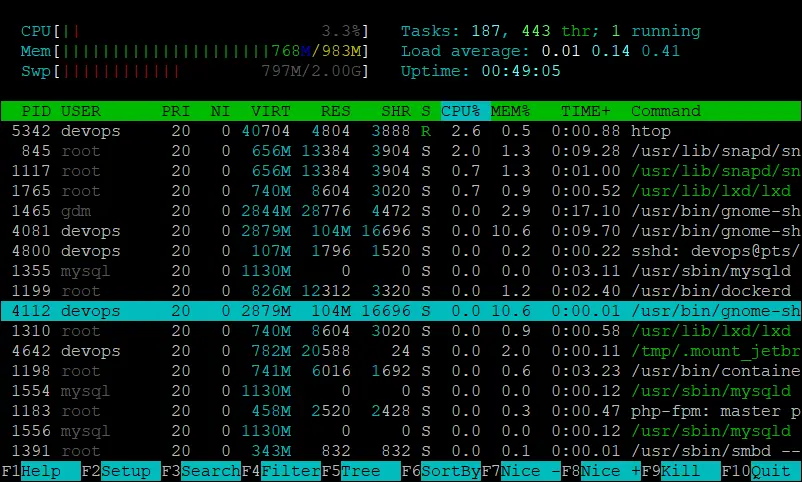
Task: Sort by the PRI column header
Action: [x=176, y=111]
